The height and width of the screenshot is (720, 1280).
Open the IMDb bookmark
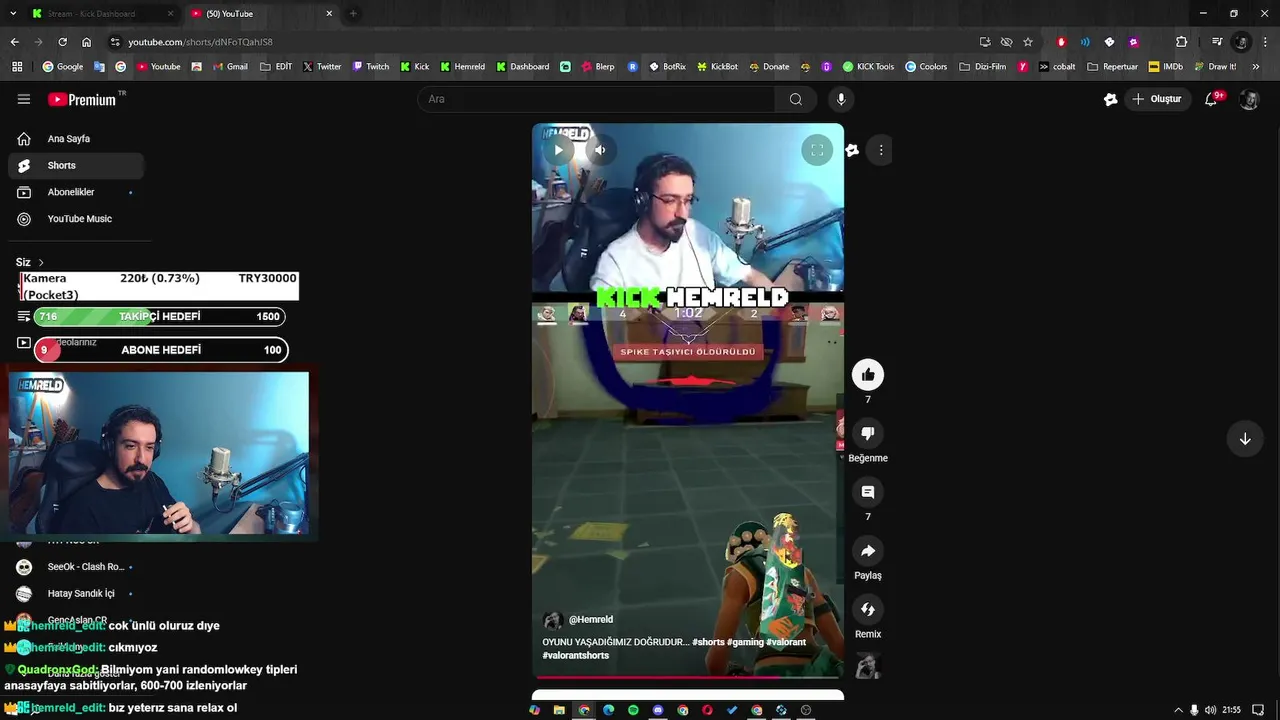pos(1166,67)
